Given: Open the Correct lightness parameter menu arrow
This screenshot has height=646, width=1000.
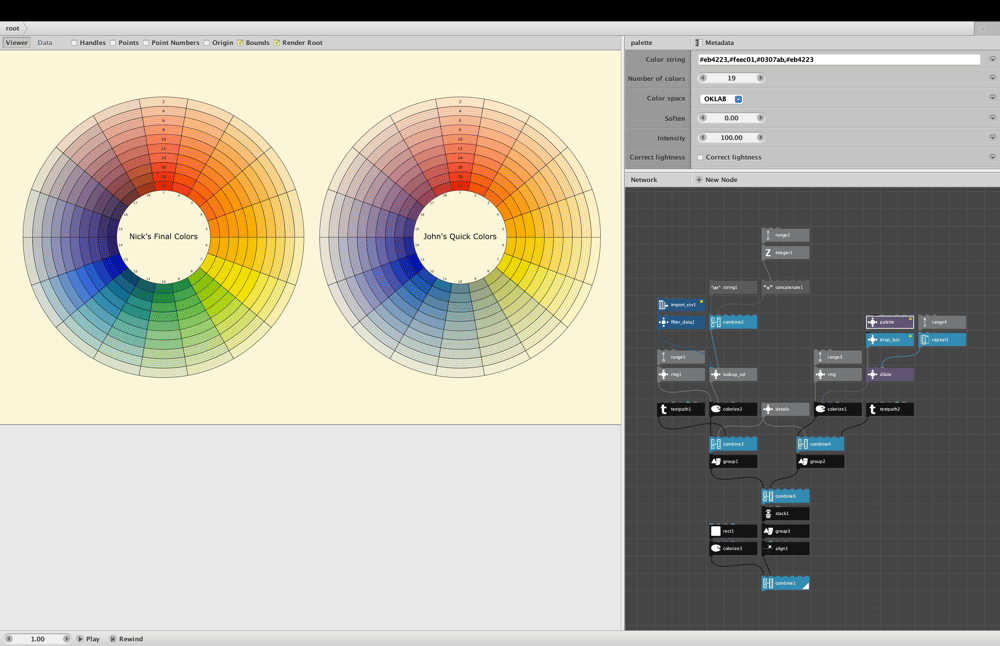Looking at the screenshot, I should (x=992, y=157).
